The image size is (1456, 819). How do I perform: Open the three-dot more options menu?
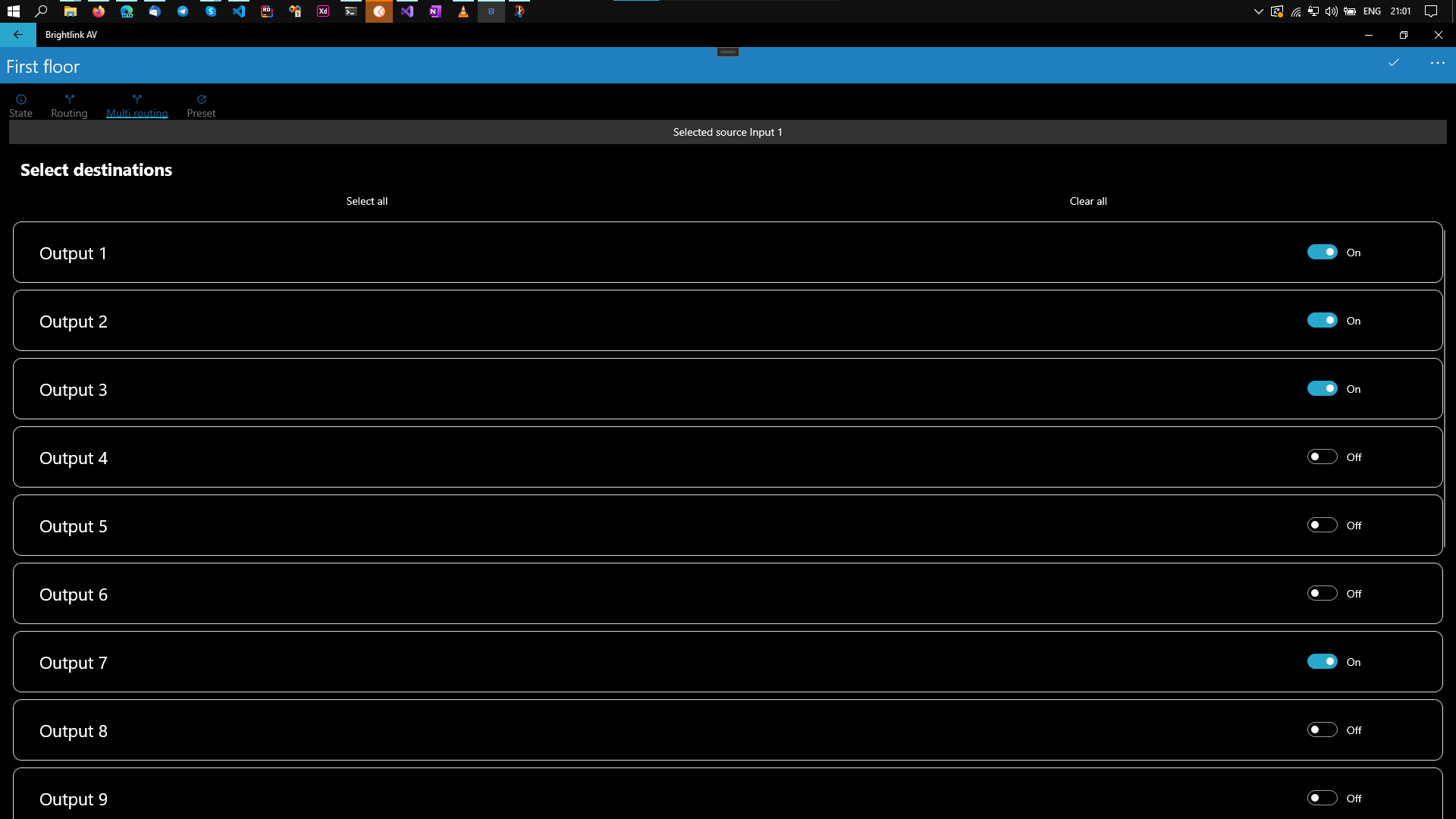click(x=1437, y=63)
